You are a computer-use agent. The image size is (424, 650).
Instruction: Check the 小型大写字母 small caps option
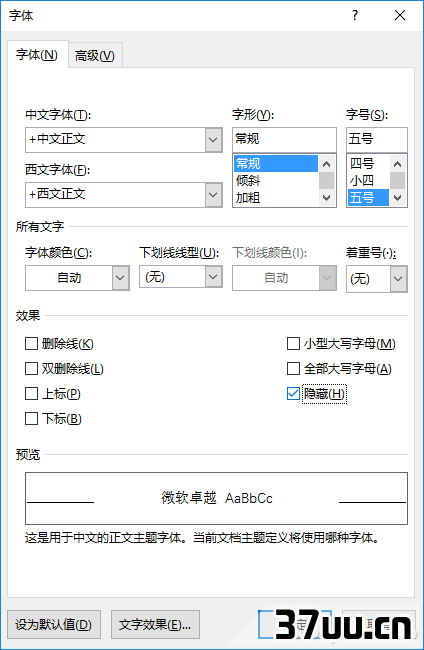pos(293,344)
